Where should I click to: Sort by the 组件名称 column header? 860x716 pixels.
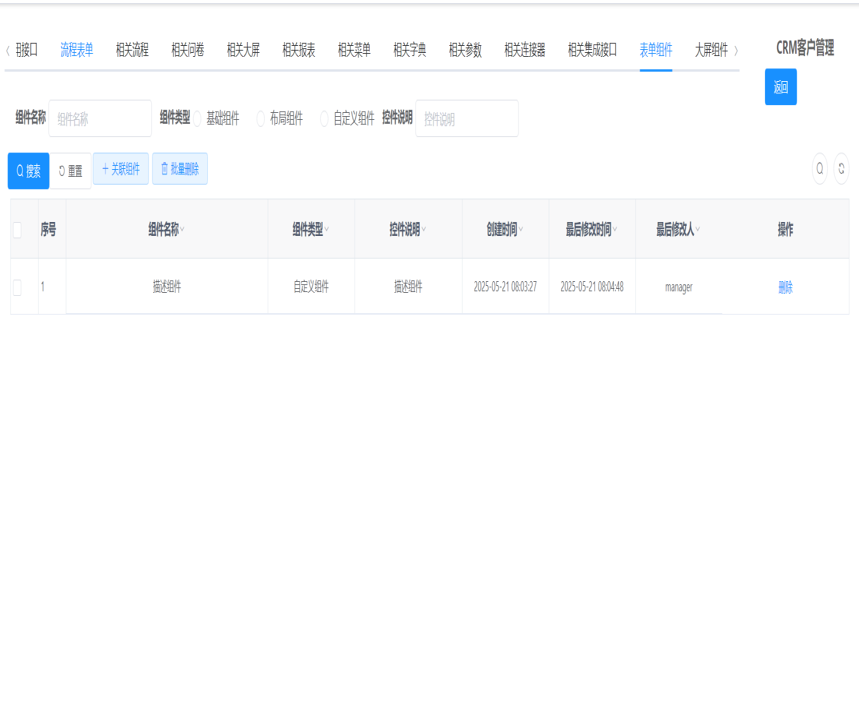point(165,230)
